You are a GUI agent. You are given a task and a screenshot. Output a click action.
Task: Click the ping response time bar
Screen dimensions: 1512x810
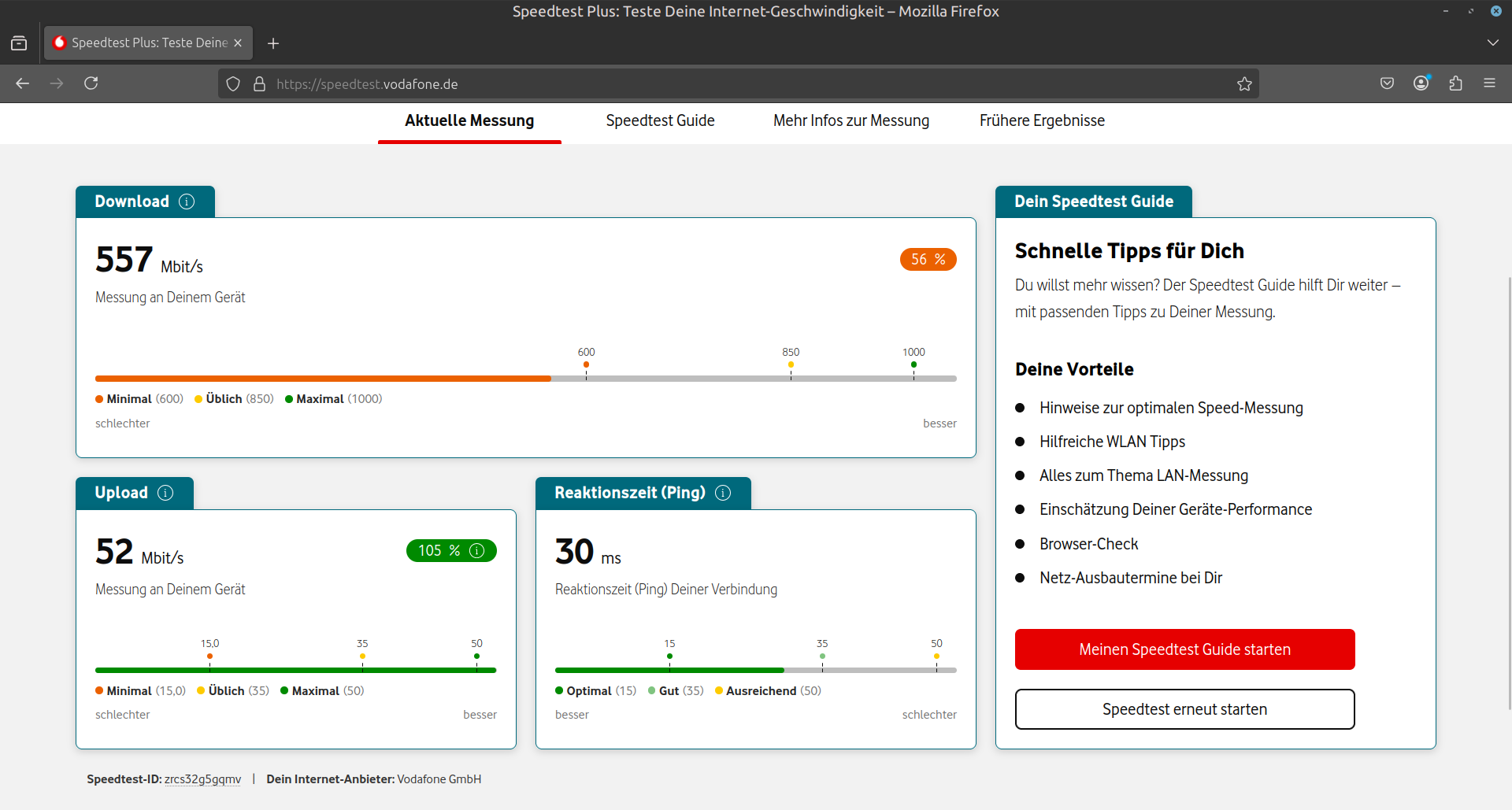click(756, 671)
